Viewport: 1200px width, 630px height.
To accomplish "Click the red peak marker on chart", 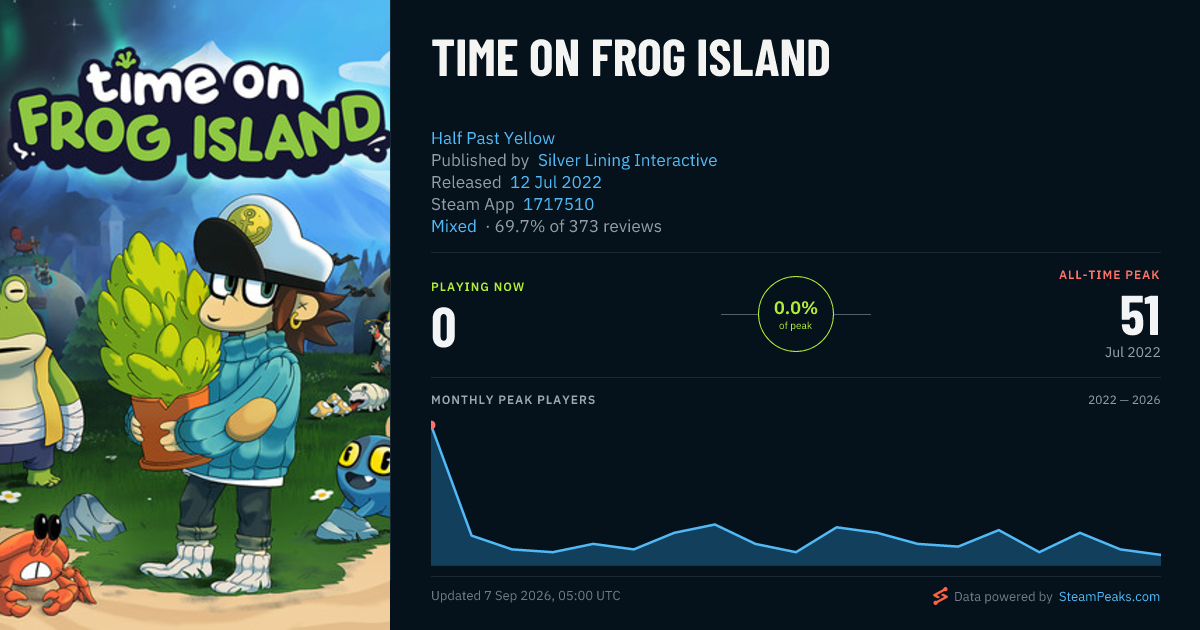I will tap(432, 425).
